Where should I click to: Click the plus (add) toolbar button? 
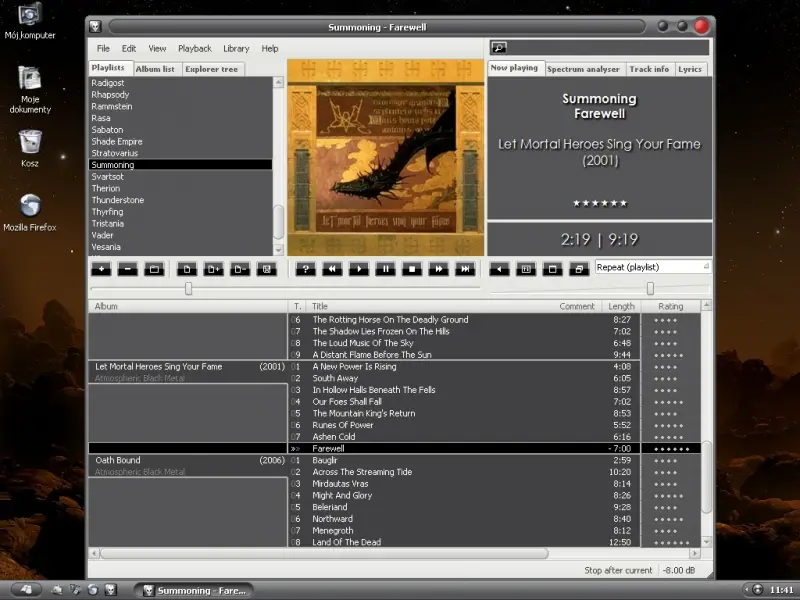[x=101, y=269]
